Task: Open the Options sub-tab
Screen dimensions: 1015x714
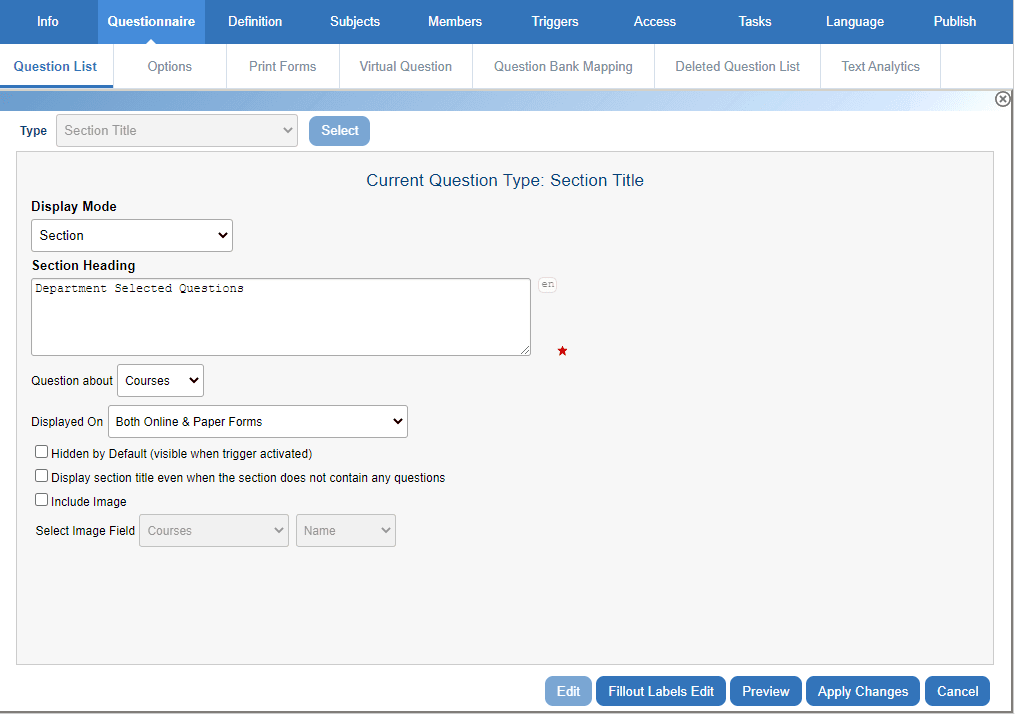Action: 170,66
